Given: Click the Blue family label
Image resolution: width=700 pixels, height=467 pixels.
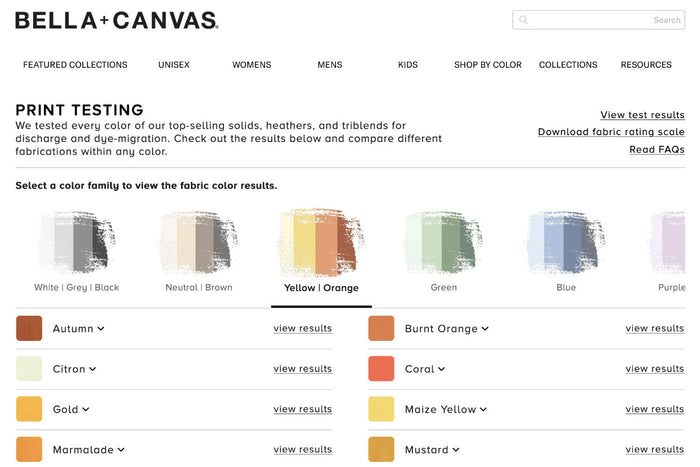Looking at the screenshot, I should tap(566, 288).
